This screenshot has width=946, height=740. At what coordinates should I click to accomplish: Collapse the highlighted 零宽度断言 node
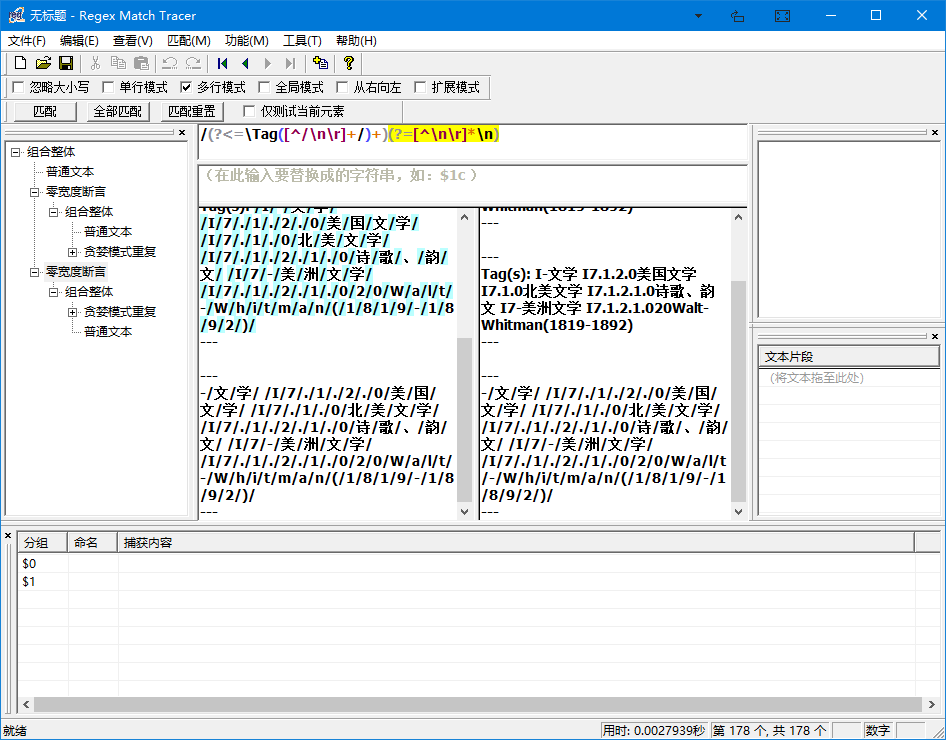(x=35, y=272)
